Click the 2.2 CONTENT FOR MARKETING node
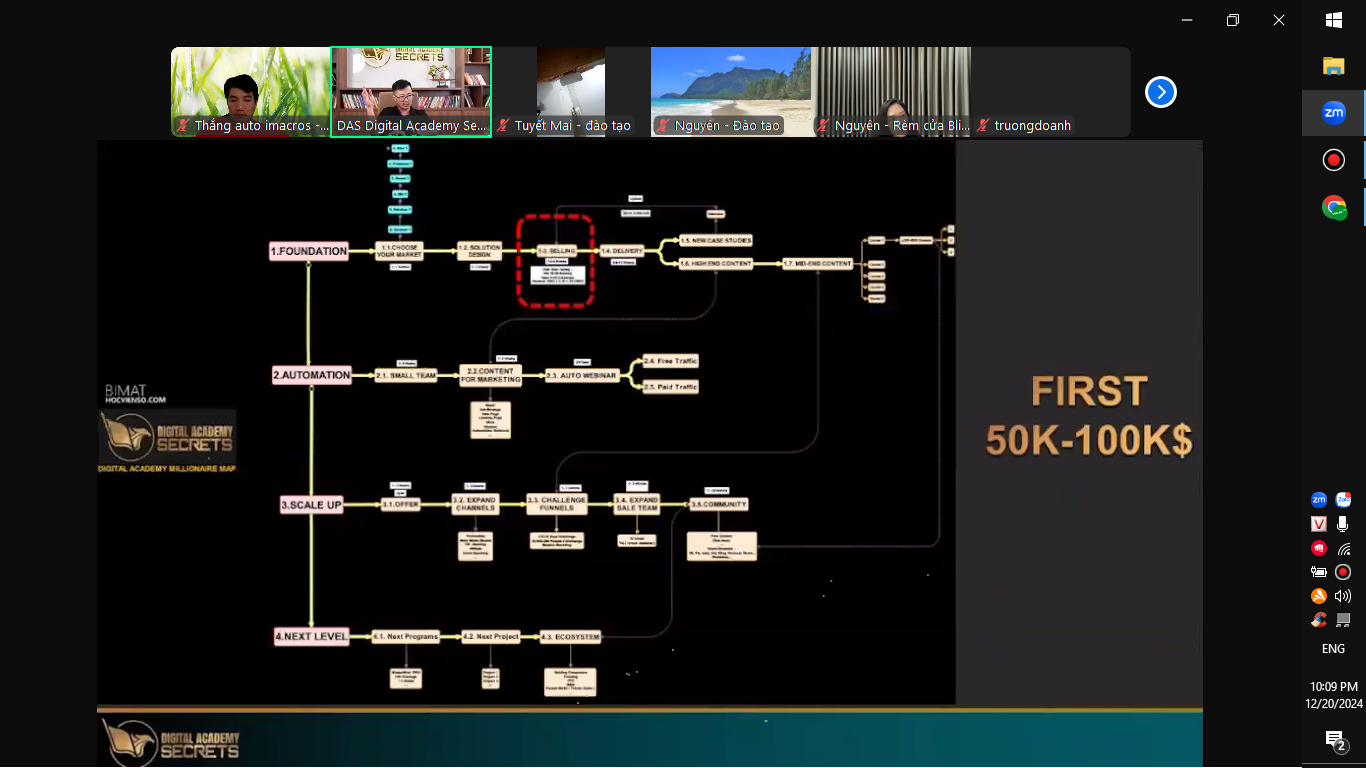 point(490,375)
